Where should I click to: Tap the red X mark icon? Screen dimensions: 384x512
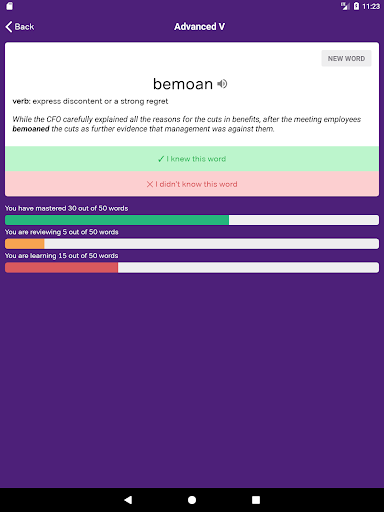[x=150, y=184]
